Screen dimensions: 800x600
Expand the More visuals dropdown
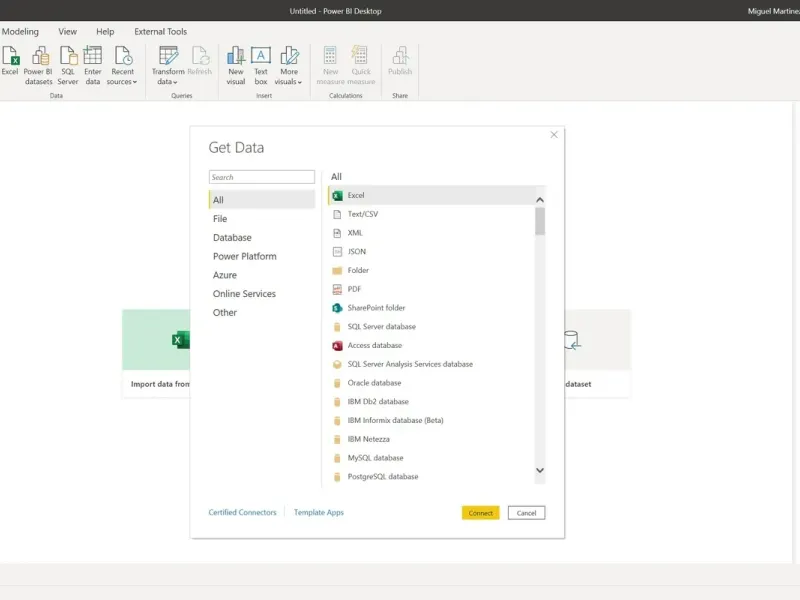coord(289,65)
